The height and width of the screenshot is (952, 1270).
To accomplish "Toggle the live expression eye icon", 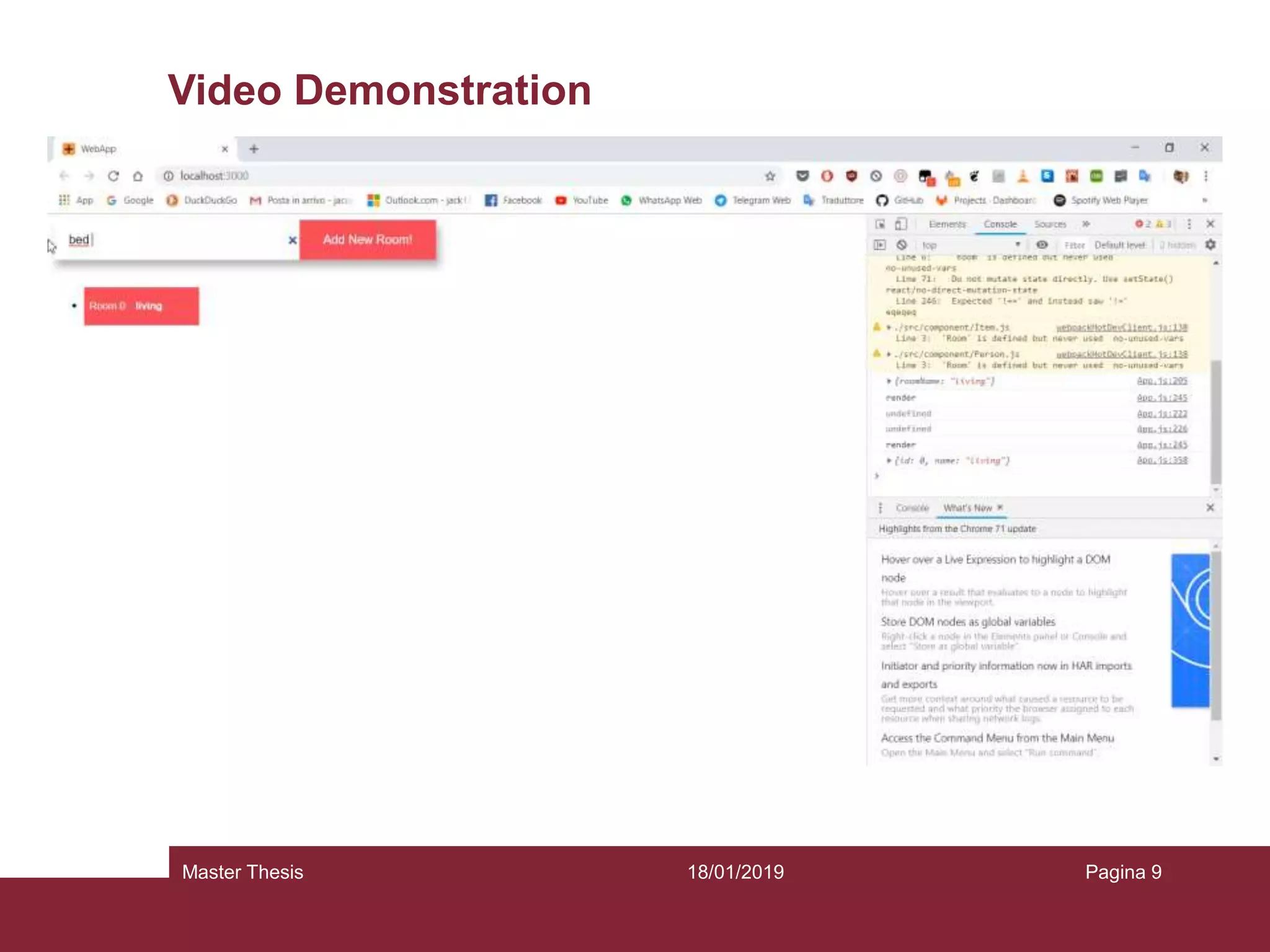I will (x=1042, y=245).
